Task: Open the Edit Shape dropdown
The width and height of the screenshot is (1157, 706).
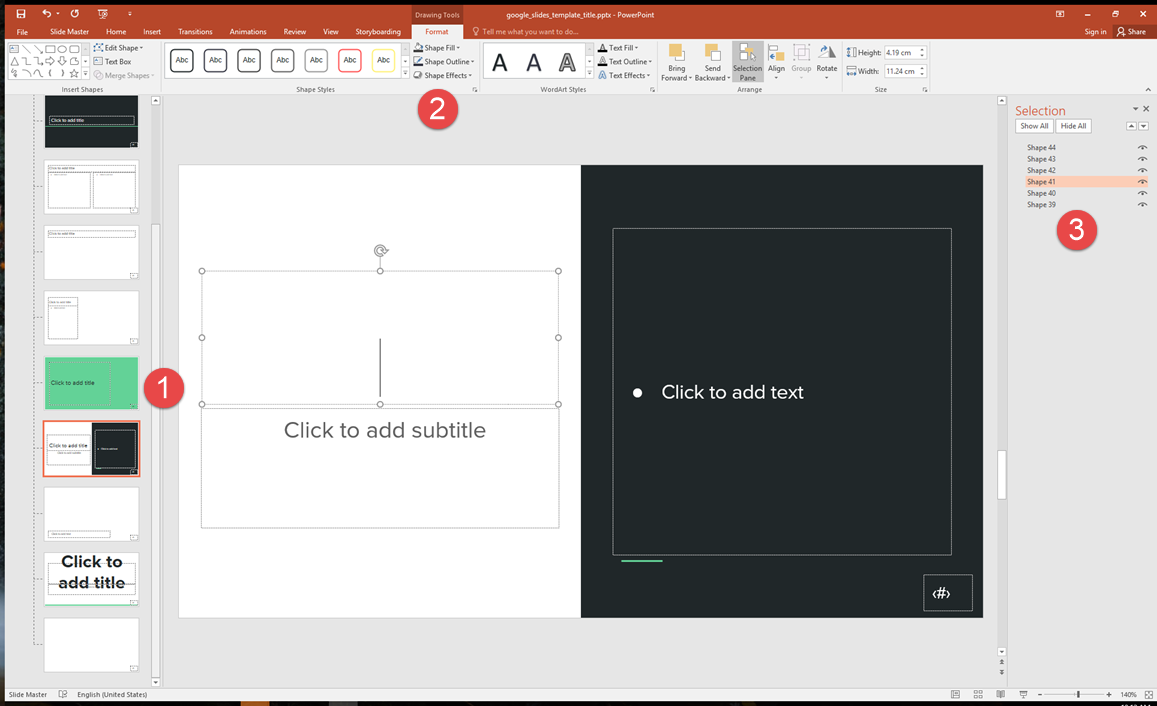Action: pos(118,47)
